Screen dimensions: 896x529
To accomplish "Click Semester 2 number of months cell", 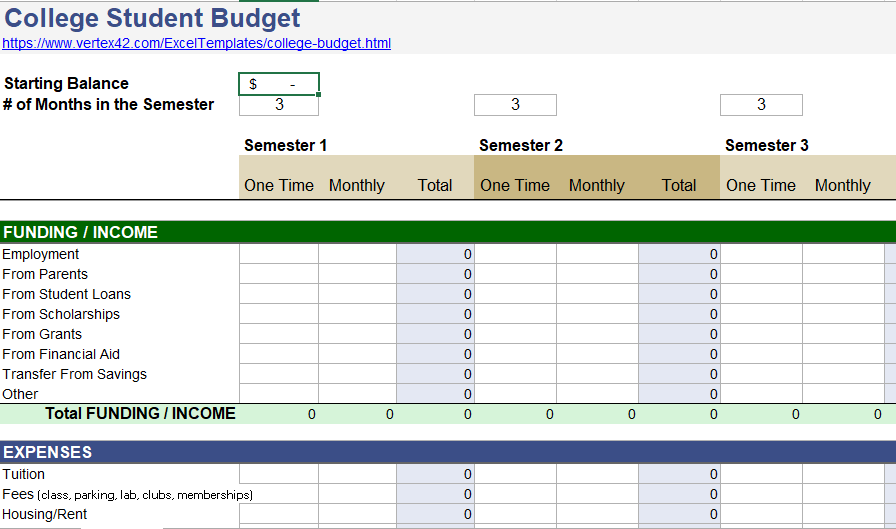I will pyautogui.click(x=515, y=105).
